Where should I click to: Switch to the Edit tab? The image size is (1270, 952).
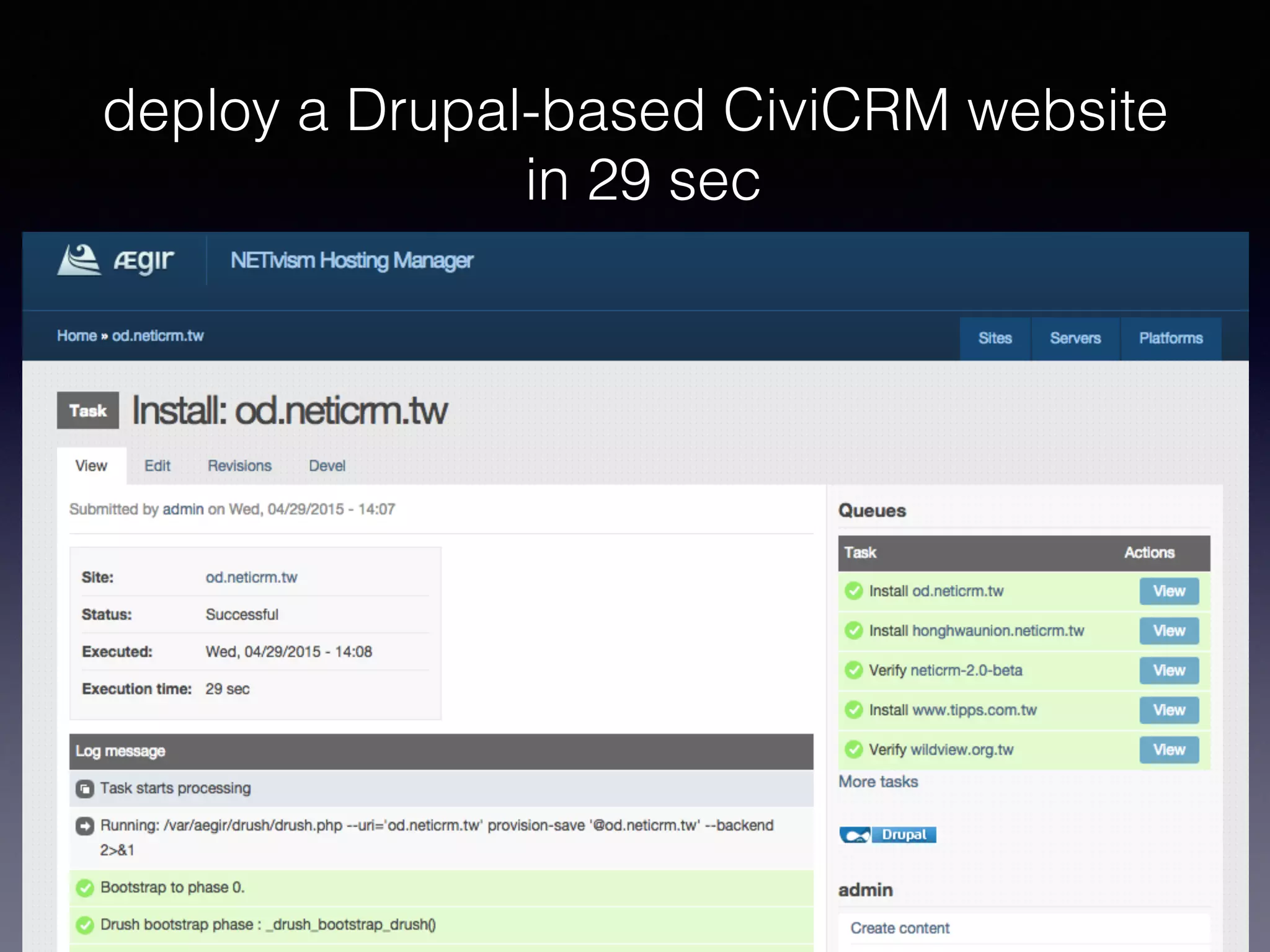tap(158, 465)
